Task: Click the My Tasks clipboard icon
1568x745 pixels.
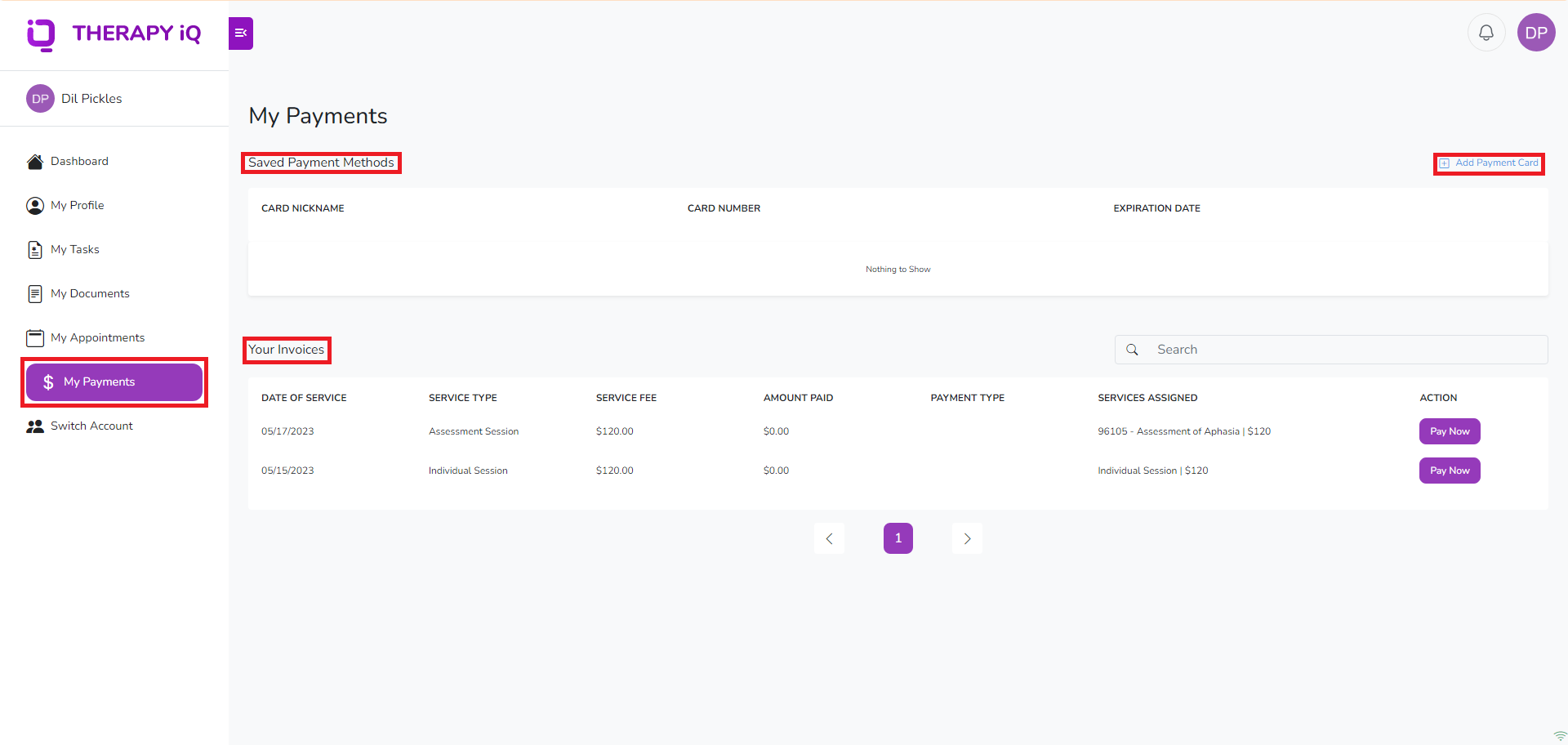Action: (x=35, y=250)
